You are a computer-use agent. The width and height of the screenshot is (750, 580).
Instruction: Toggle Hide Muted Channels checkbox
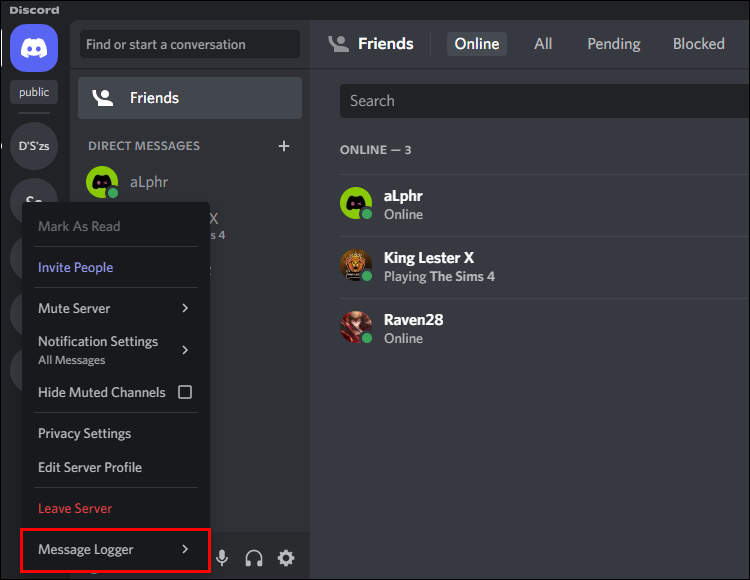pyautogui.click(x=185, y=392)
